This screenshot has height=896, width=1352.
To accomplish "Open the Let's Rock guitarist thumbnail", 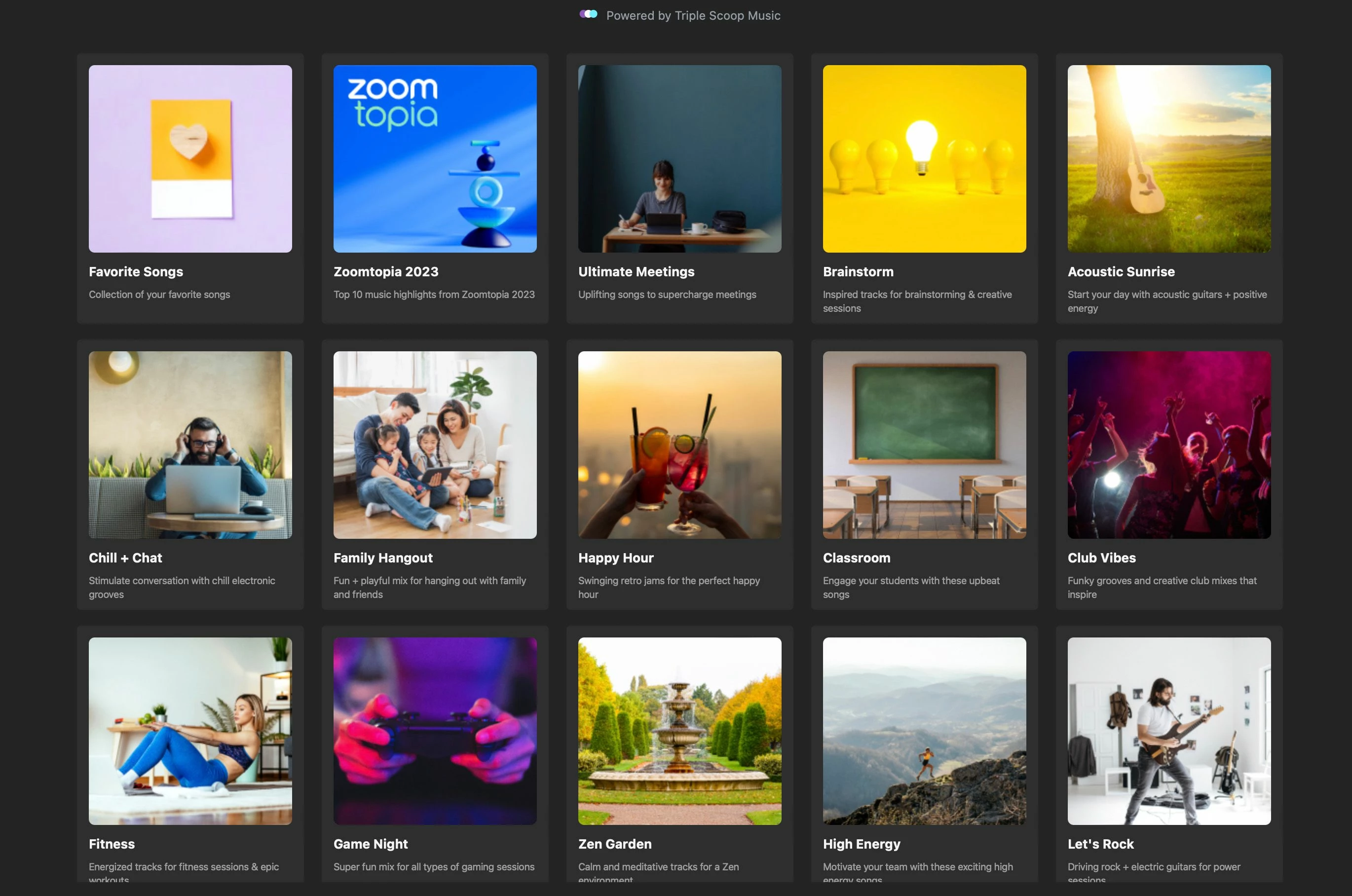I will (1168, 731).
